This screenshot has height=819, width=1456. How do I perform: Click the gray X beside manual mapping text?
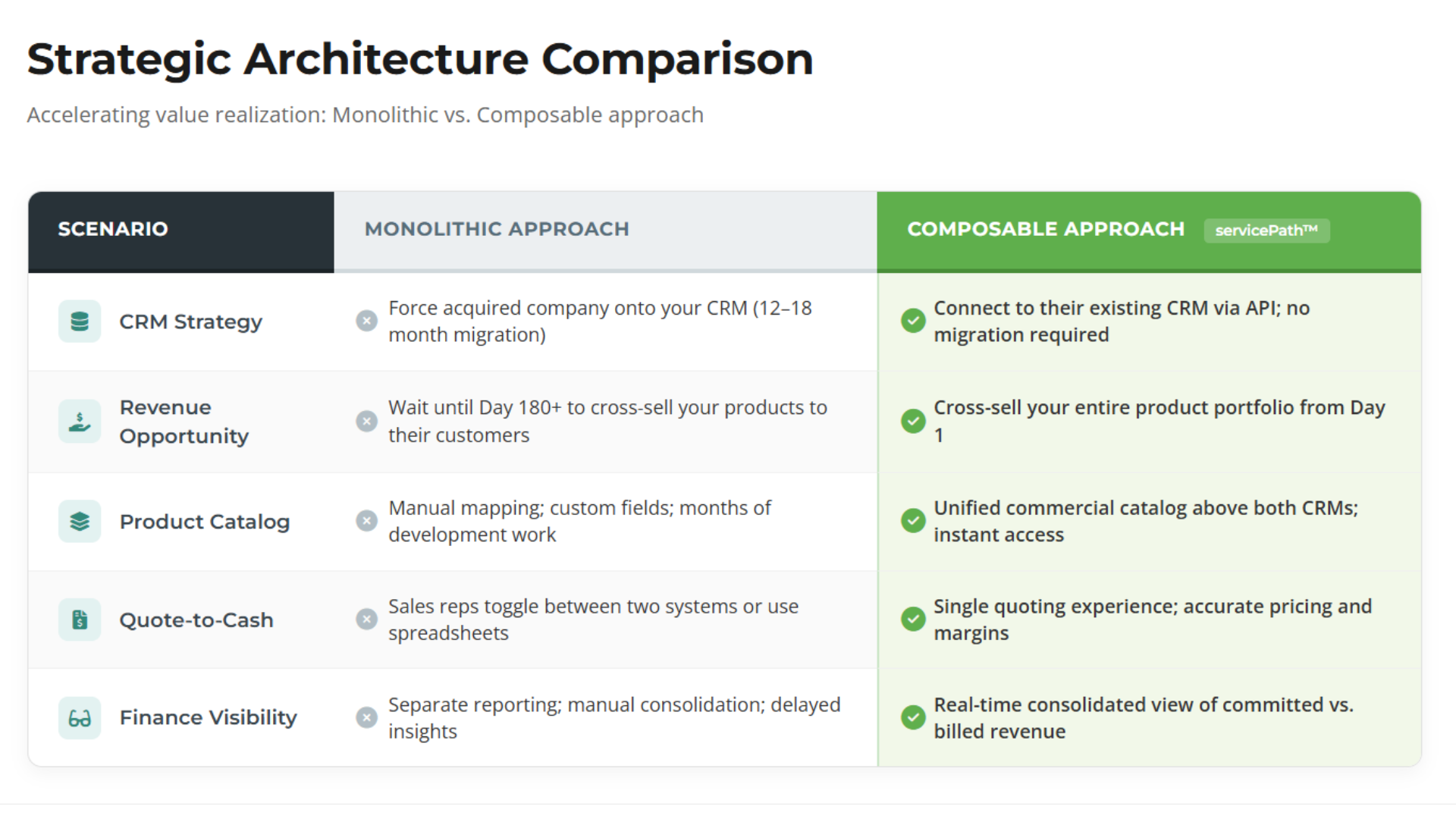coord(367,521)
